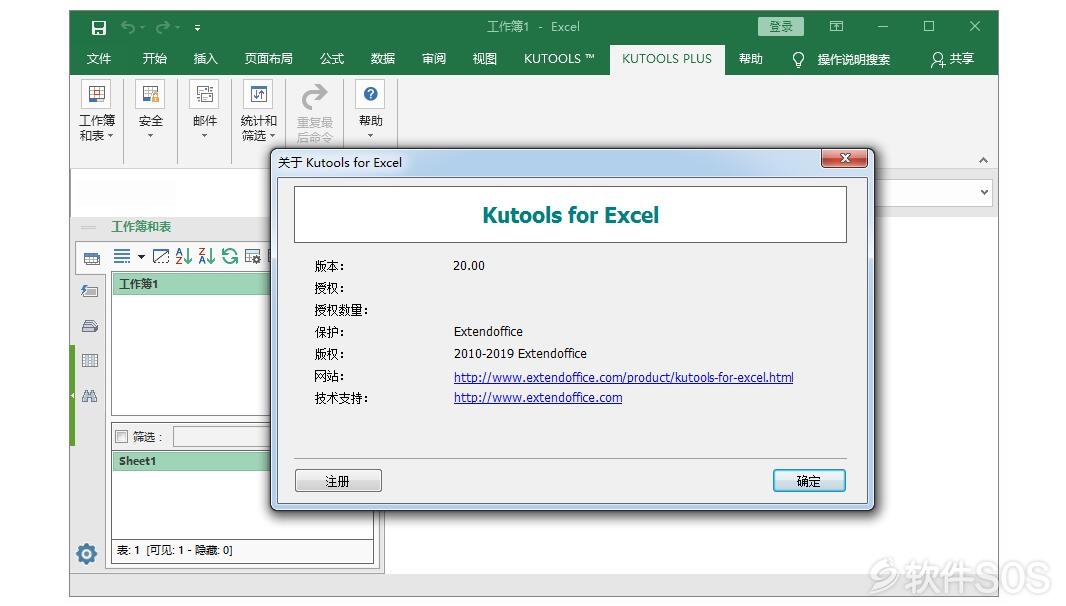Open the stacked trays icon in the sidebar
The width and height of the screenshot is (1066, 606).
click(x=90, y=326)
